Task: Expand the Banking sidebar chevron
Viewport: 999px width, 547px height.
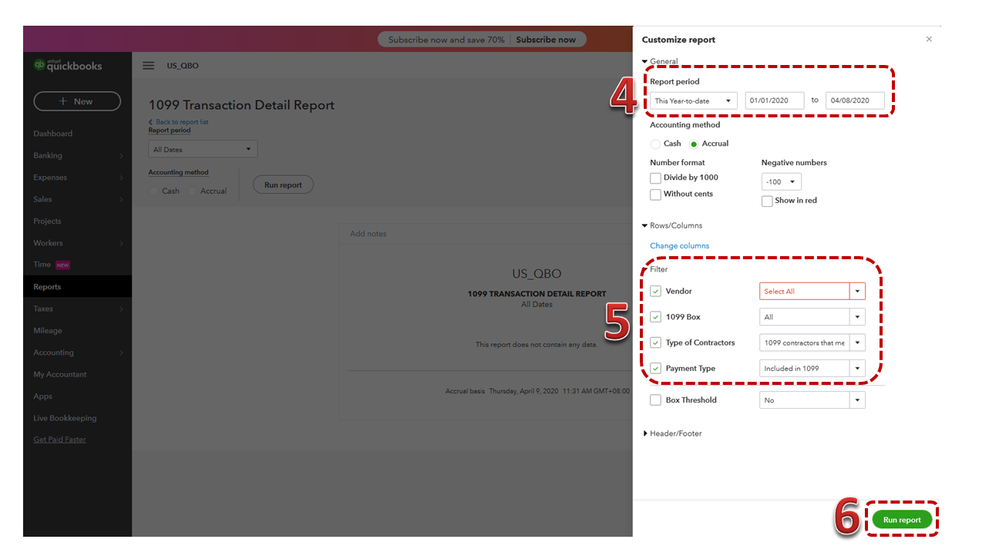Action: tap(121, 155)
